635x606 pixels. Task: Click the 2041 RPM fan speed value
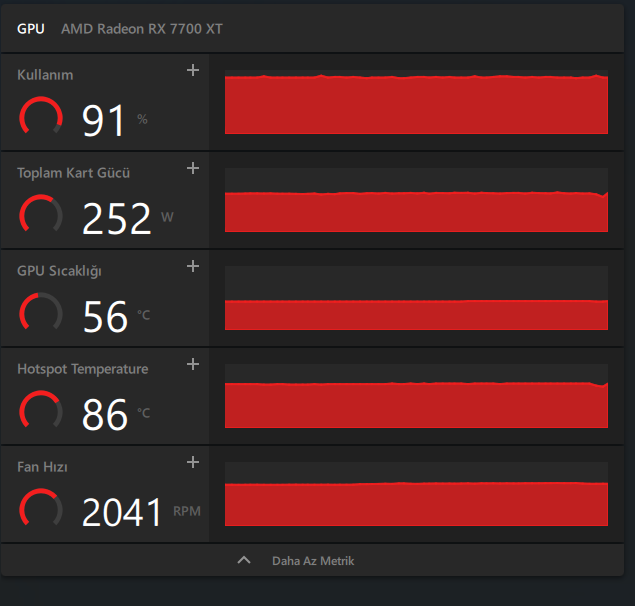click(141, 512)
